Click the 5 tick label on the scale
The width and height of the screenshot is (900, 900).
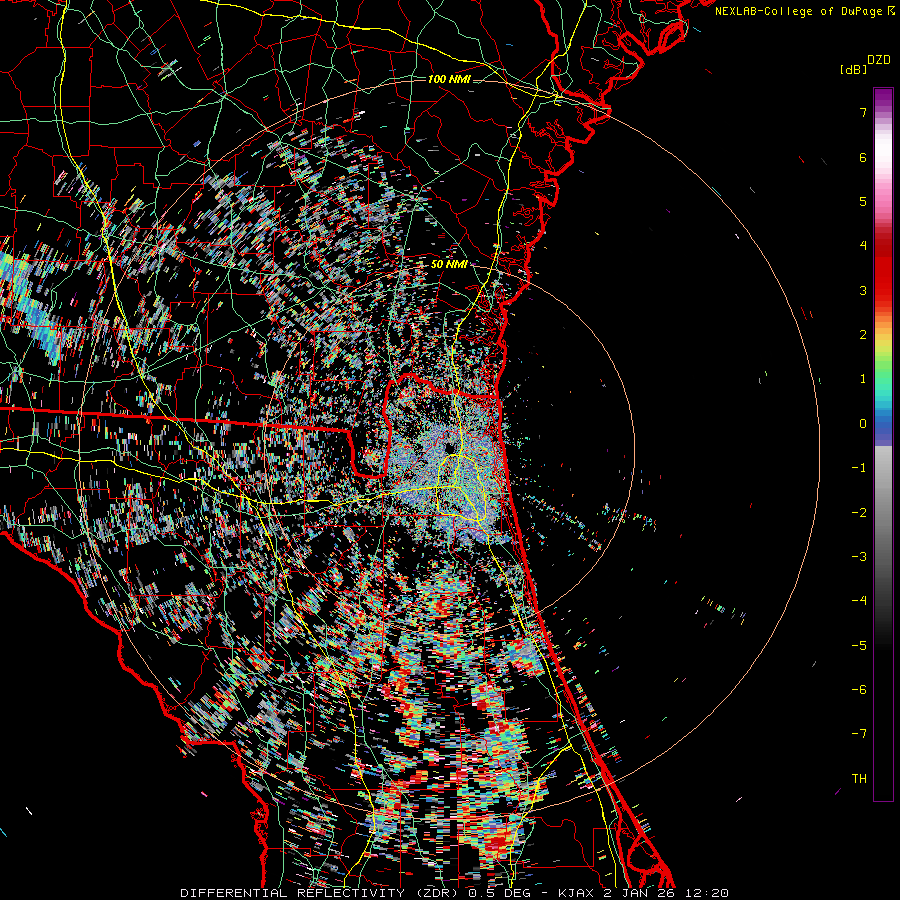[x=863, y=201]
